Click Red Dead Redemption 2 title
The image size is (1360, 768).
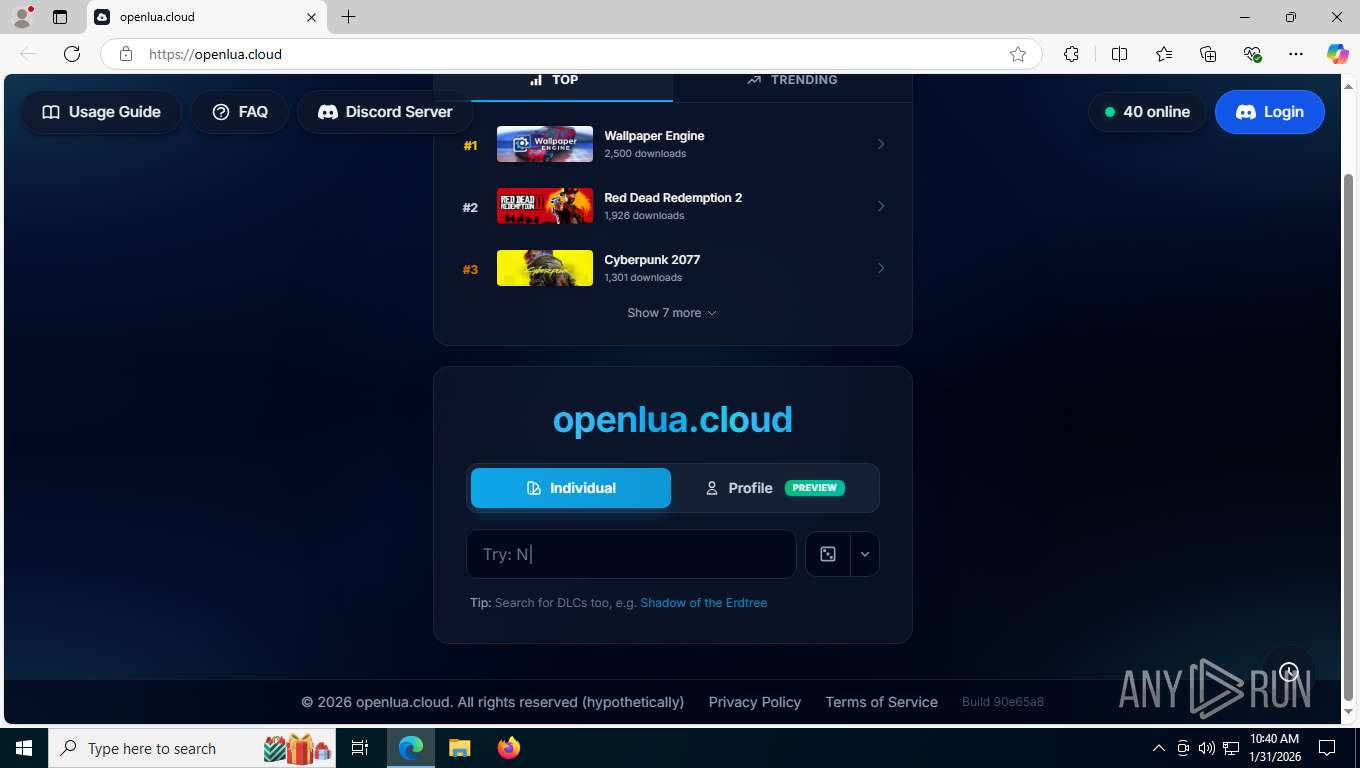point(673,198)
